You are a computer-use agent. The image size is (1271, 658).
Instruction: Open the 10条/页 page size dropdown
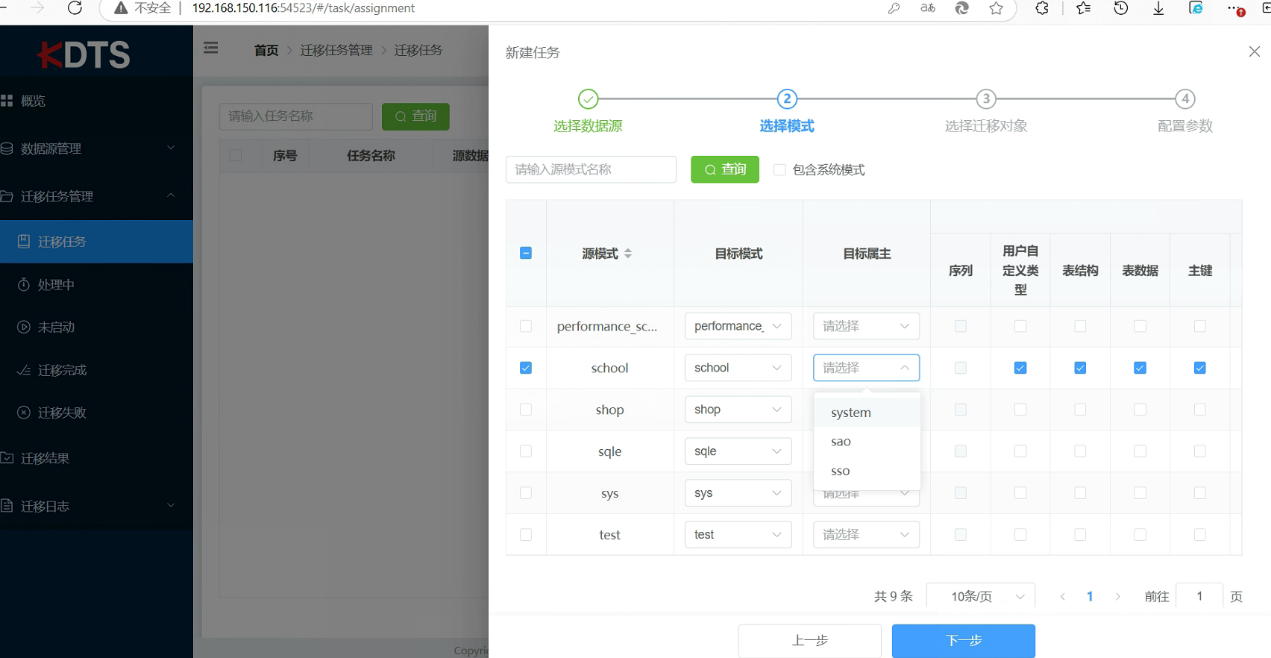(x=980, y=597)
